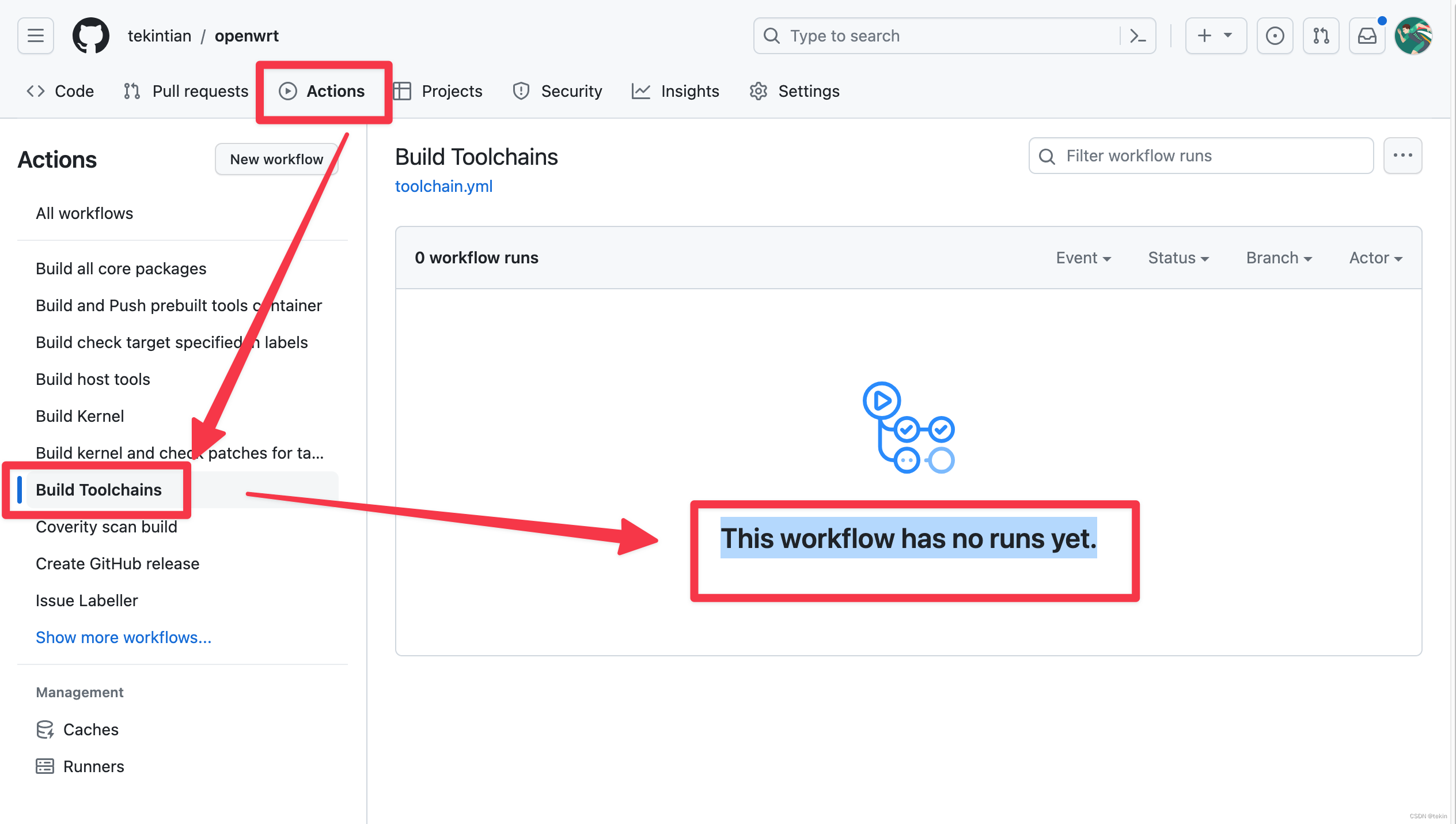1456x824 pixels.
Task: Click the '0 workflow runs' count text
Action: (476, 258)
